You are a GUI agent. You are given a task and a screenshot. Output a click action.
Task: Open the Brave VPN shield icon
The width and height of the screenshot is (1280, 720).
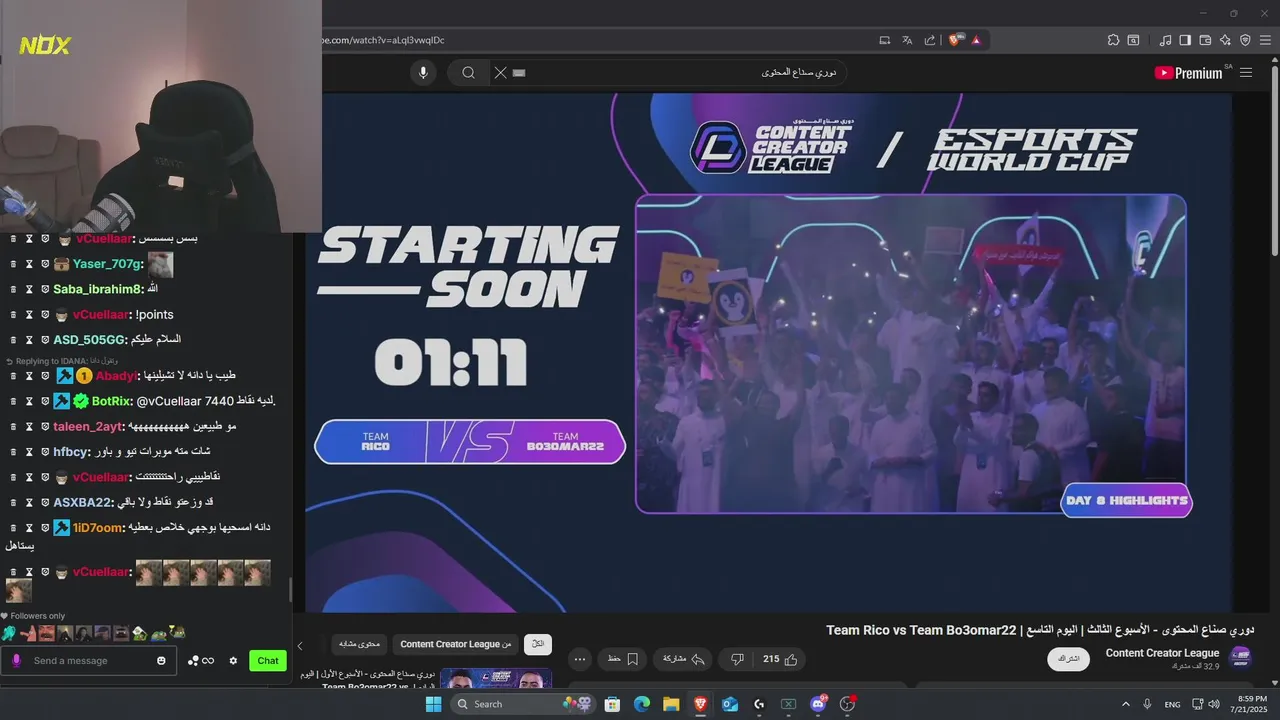pyautogui.click(x=1245, y=40)
